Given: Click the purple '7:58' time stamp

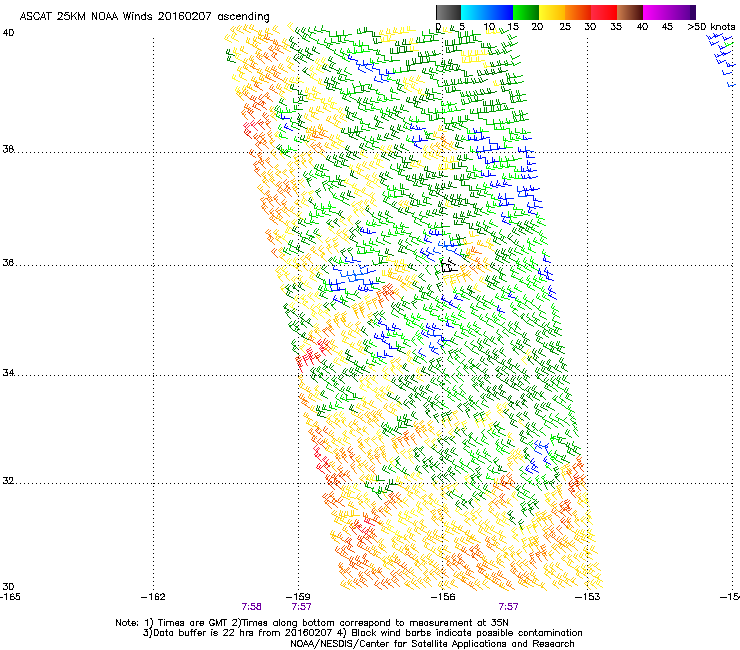Looking at the screenshot, I should tap(252, 607).
